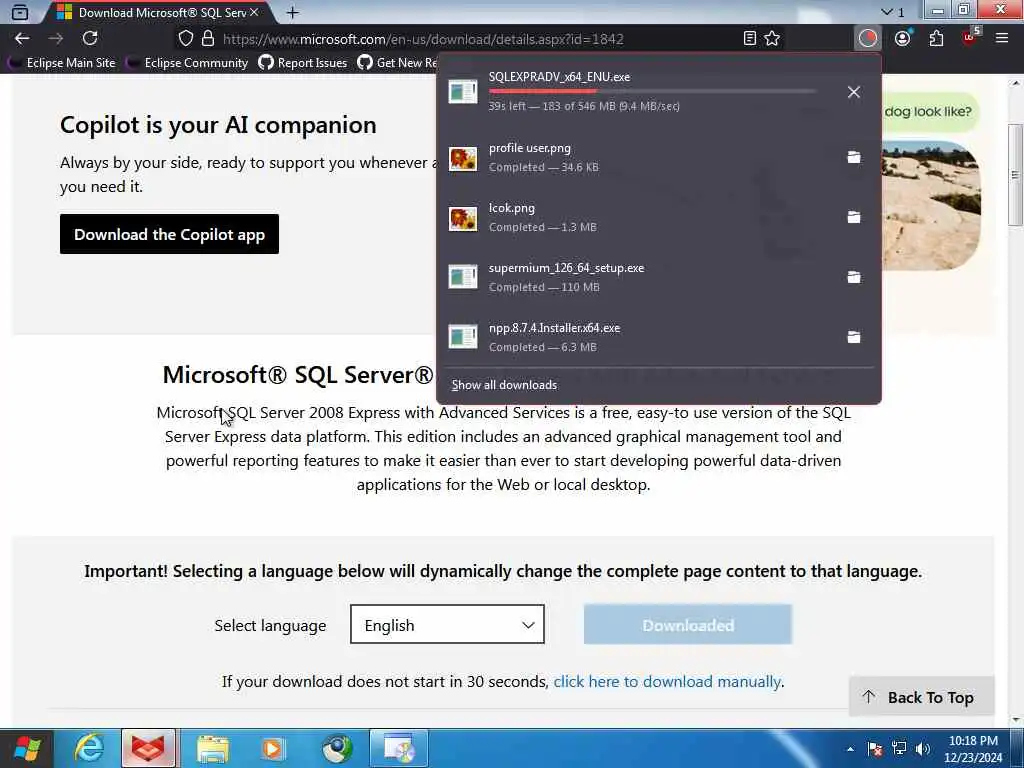Show supermium_126_64_setup.exe in folder
This screenshot has width=1024, height=768.
(x=854, y=277)
